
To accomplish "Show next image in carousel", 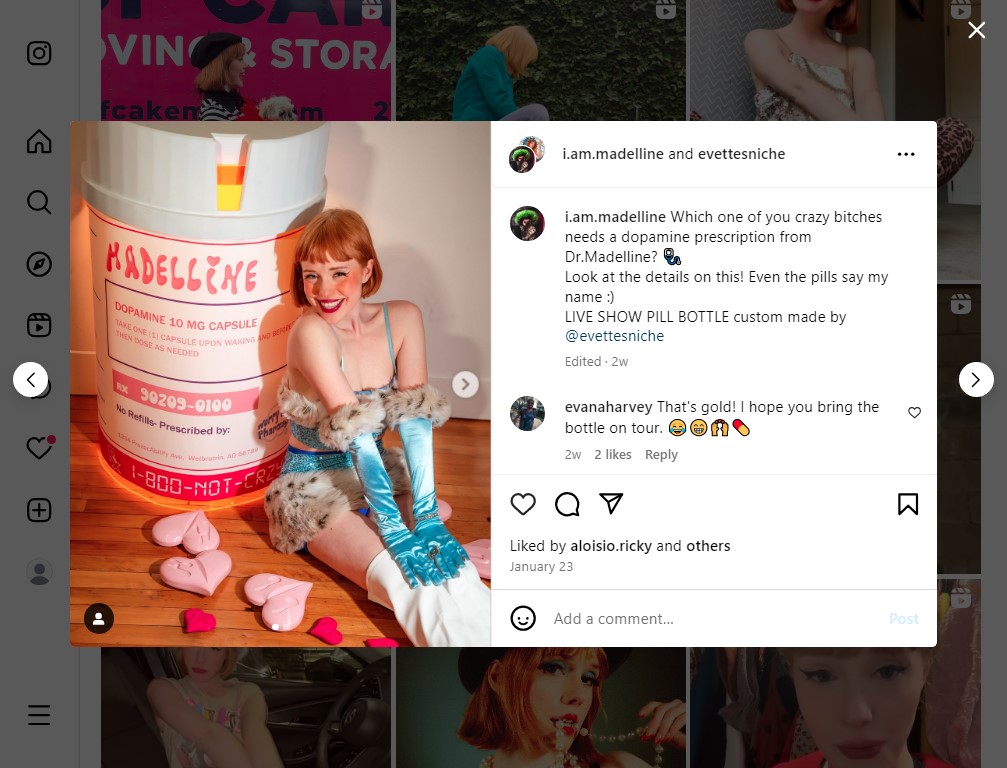I will click(466, 384).
